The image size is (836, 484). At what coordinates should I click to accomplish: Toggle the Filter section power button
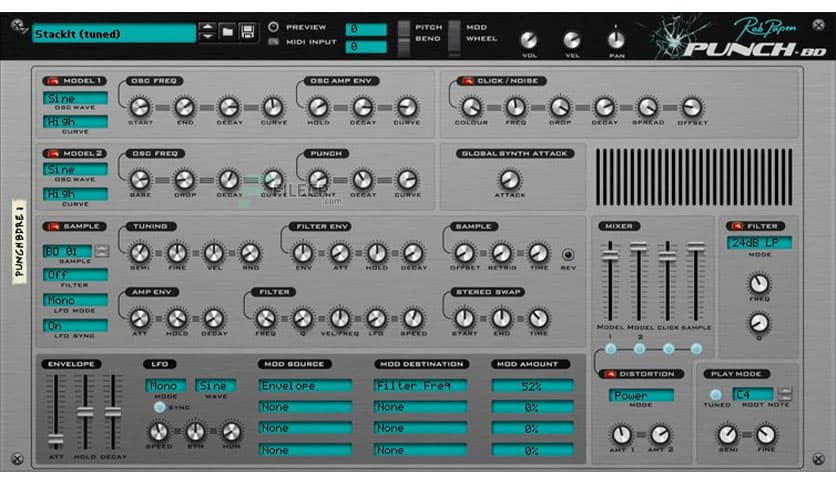click(x=737, y=227)
